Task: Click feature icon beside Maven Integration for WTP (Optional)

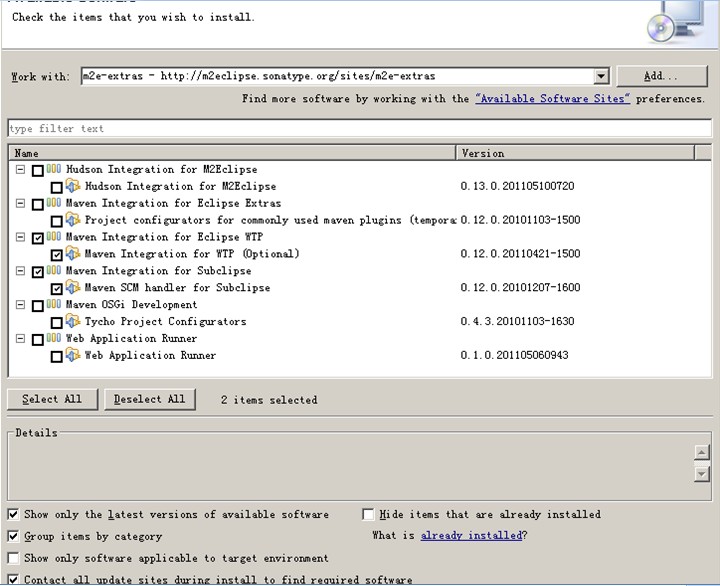Action: coord(73,254)
